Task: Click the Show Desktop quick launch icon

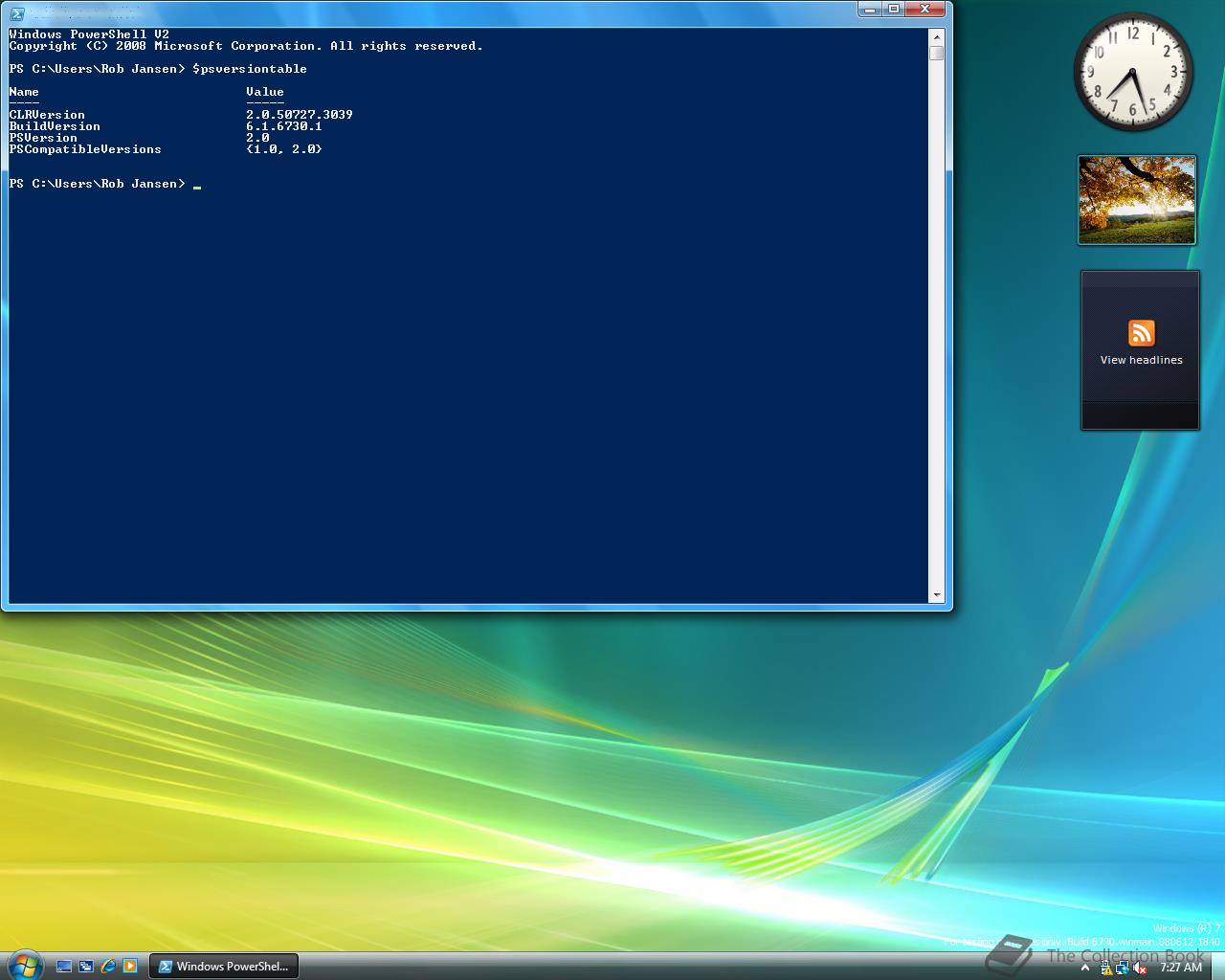Action: coord(64,967)
